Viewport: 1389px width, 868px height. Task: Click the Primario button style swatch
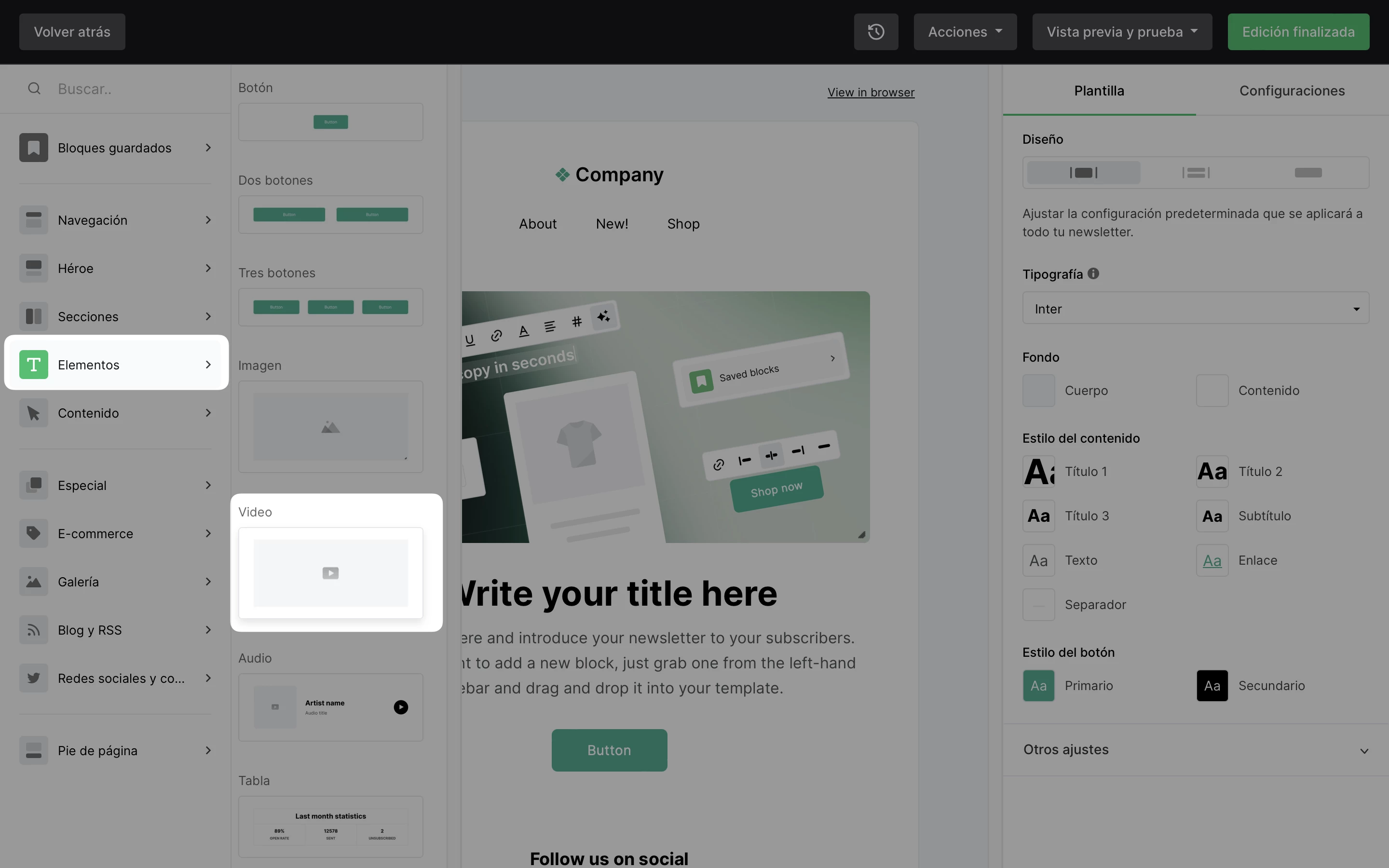pos(1038,685)
